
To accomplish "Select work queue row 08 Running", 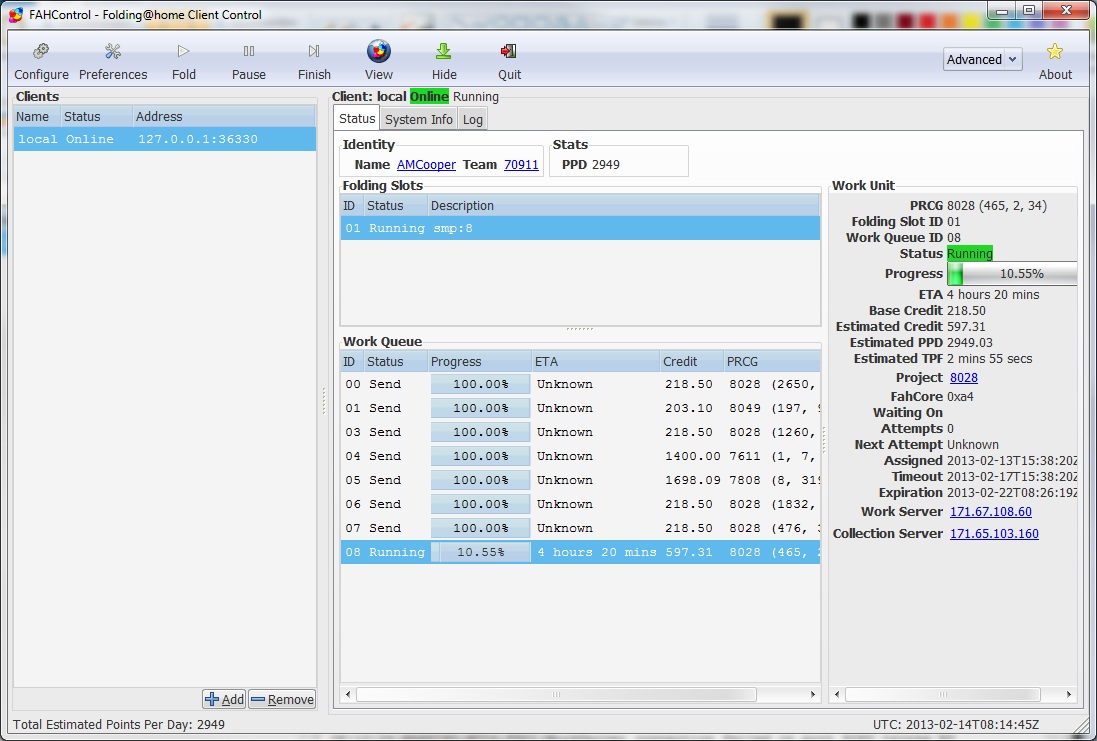I will tap(580, 552).
